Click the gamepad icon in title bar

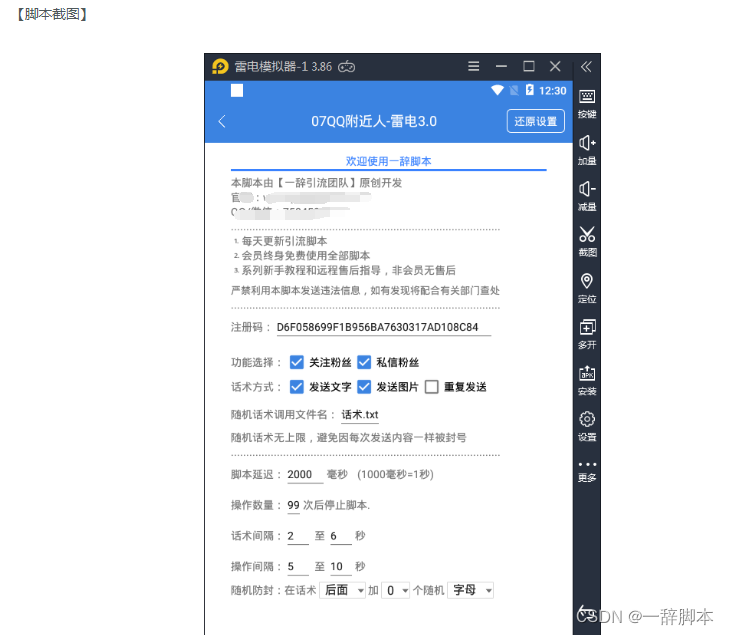tap(346, 67)
